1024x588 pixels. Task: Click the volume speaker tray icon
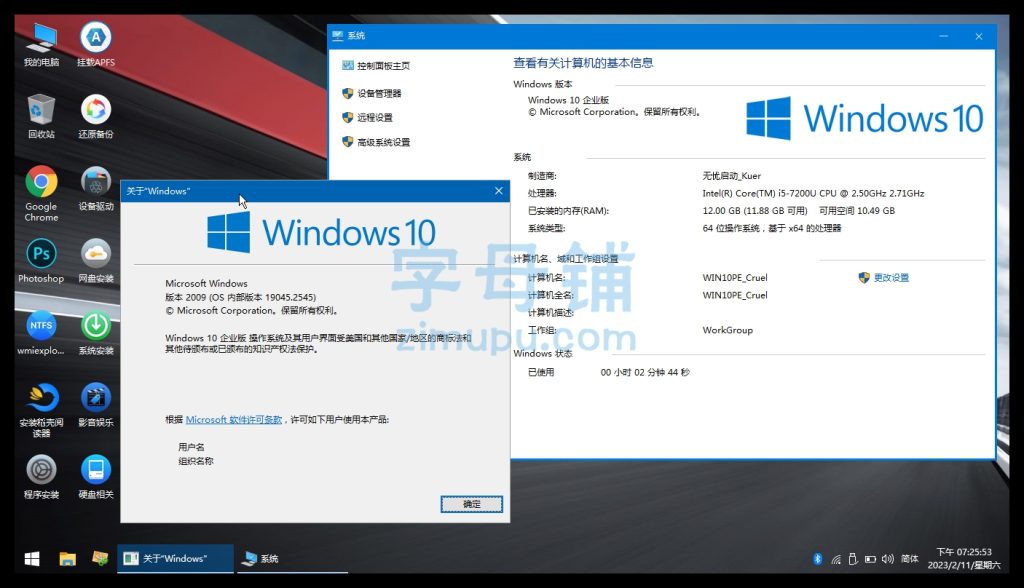pos(888,559)
